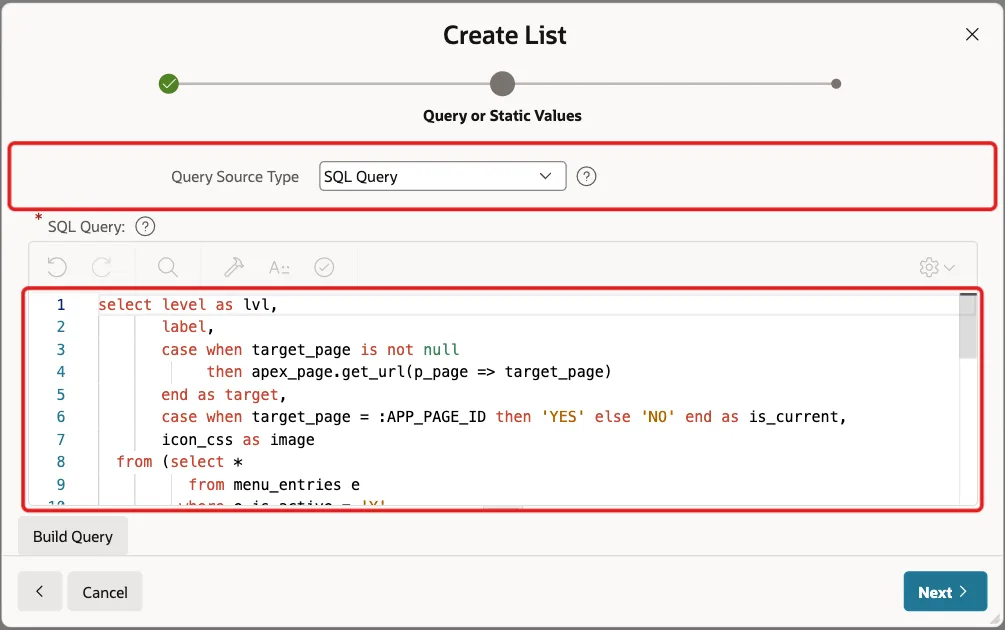Click the Cancel button
The image size is (1005, 630).
click(x=105, y=592)
